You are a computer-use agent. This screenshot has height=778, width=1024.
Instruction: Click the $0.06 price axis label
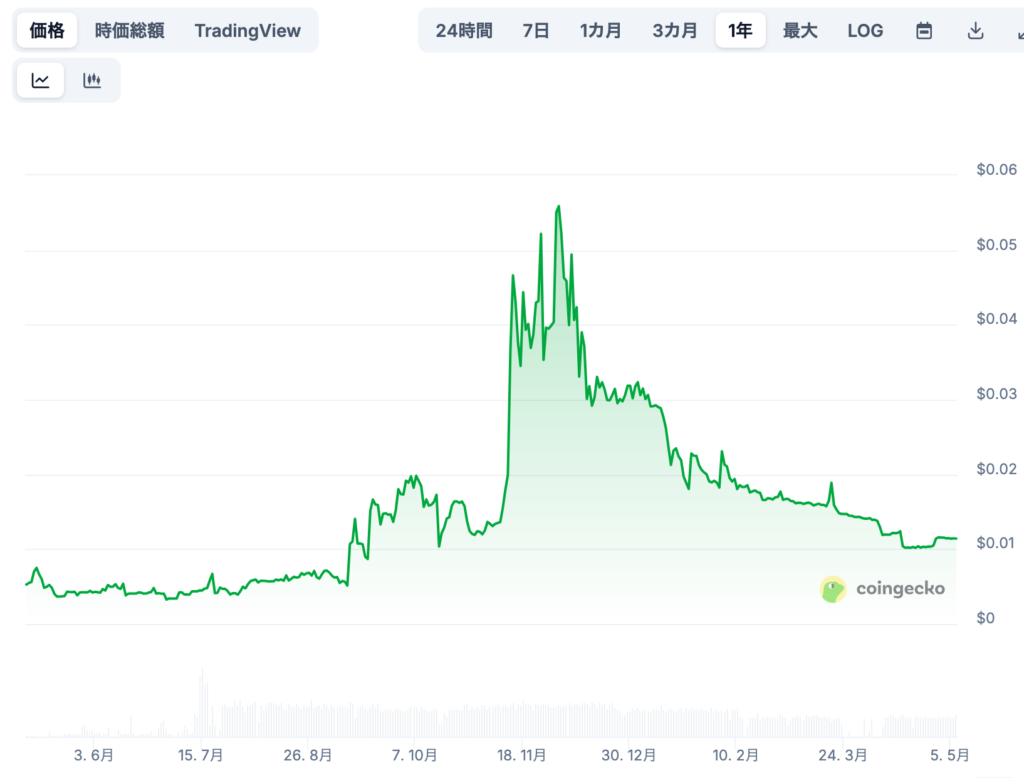(x=997, y=170)
